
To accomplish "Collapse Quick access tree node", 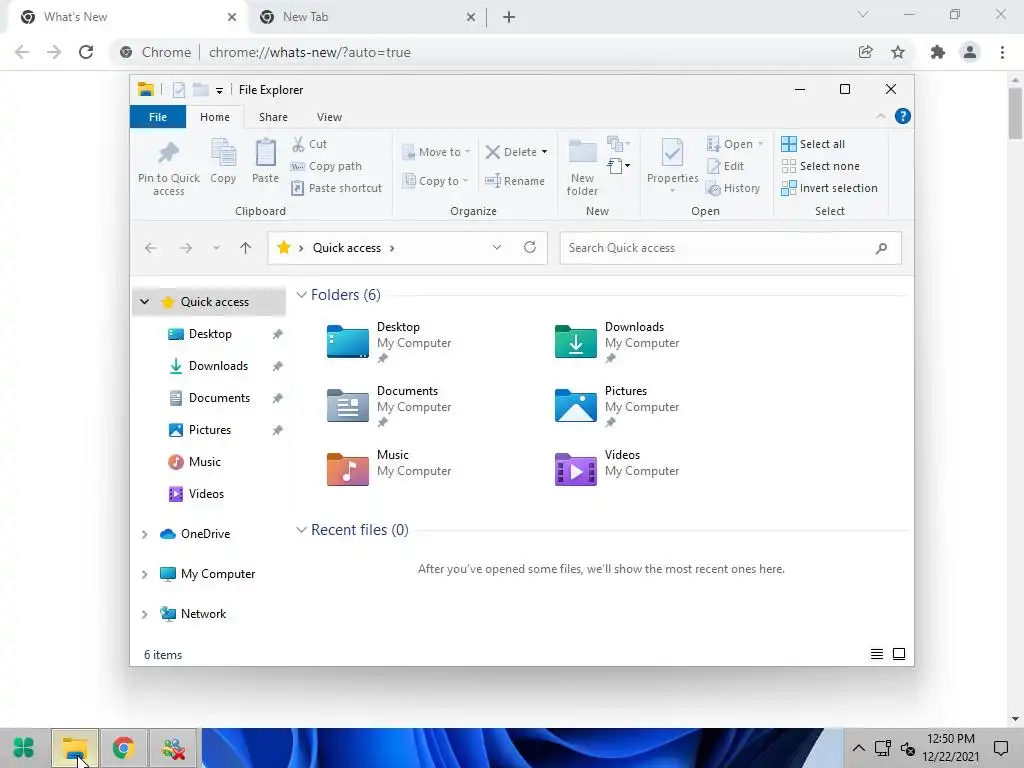I will [144, 302].
